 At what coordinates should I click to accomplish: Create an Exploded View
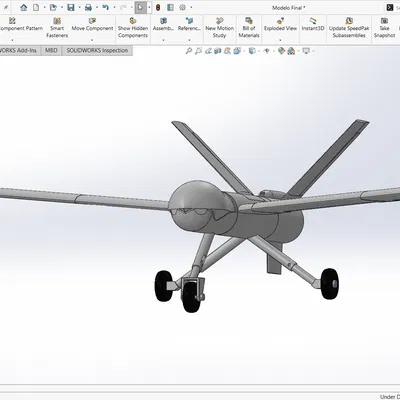280,24
